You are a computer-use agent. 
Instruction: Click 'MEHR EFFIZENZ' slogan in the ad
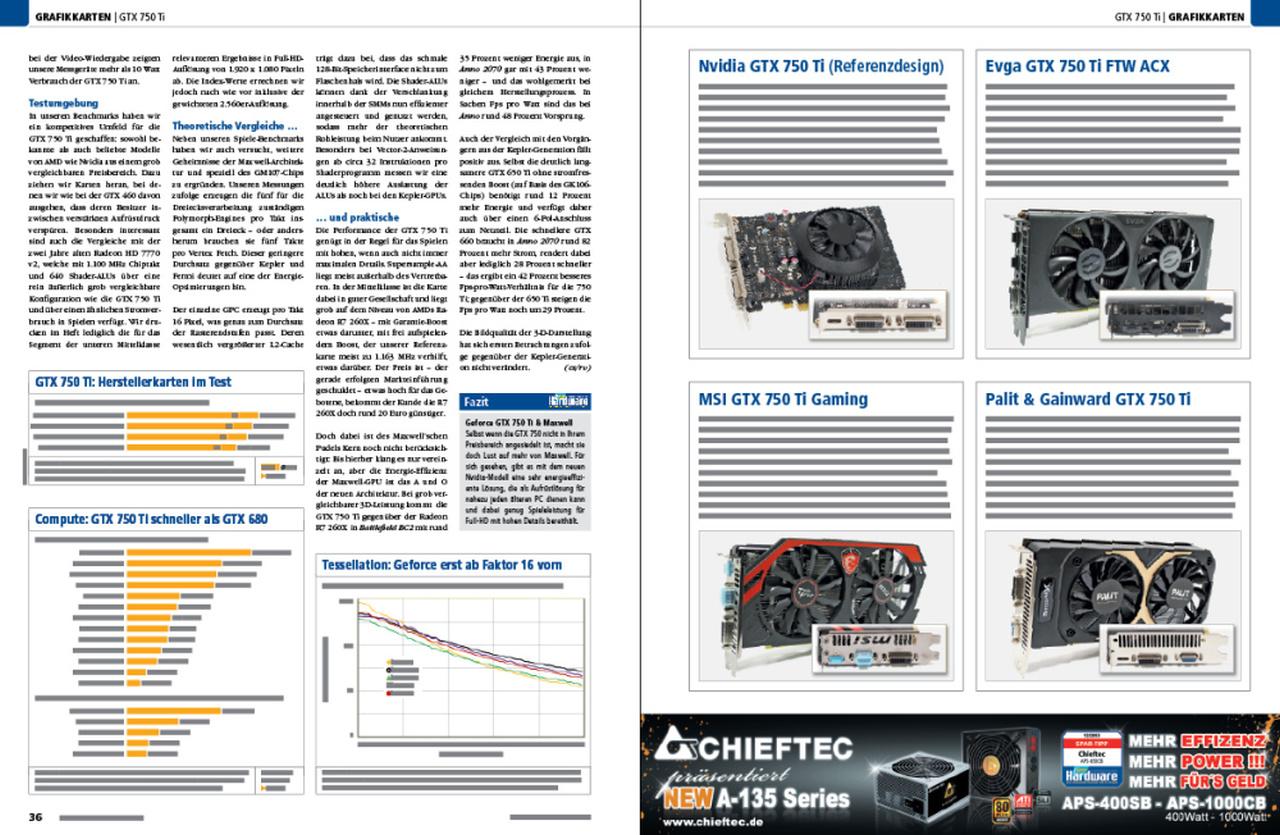(1196, 742)
